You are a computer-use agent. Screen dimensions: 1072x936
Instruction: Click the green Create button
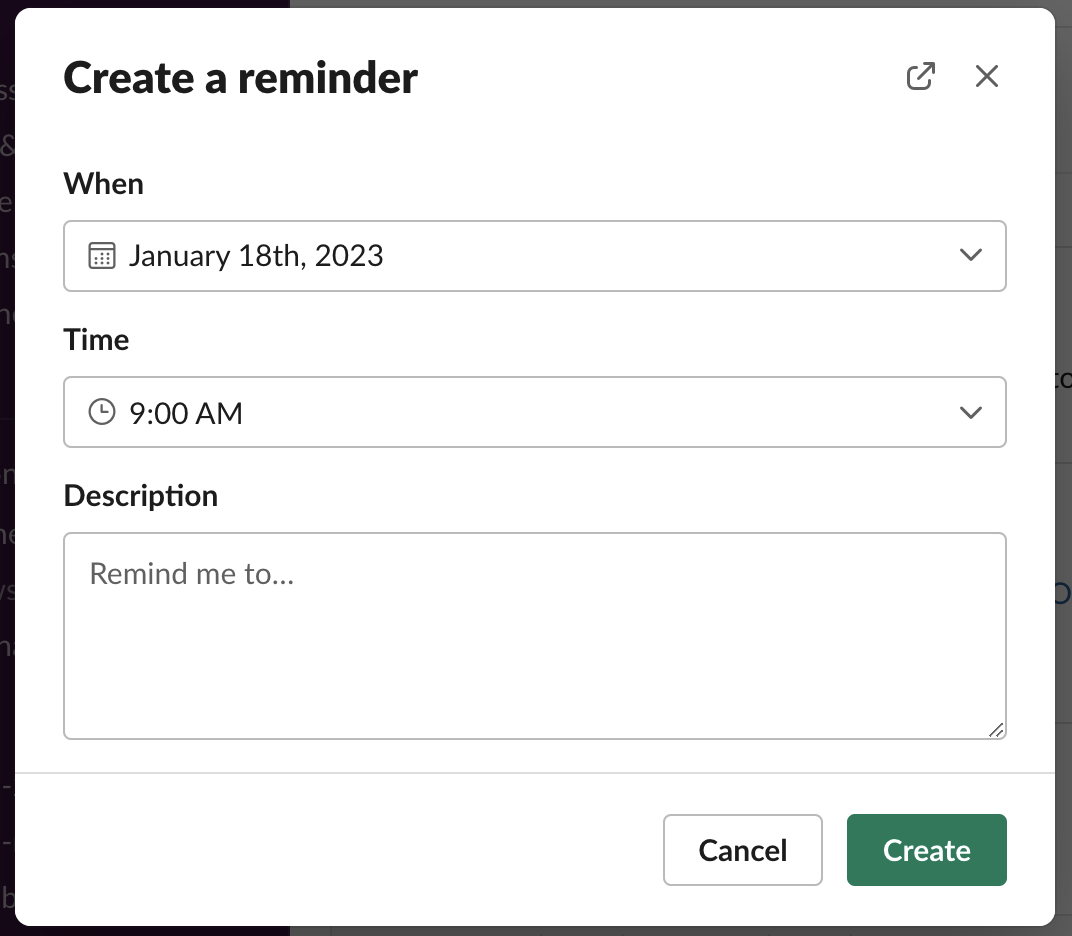point(926,850)
